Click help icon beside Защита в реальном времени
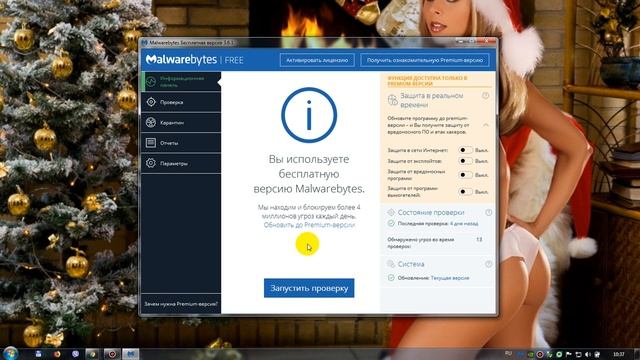 (485, 96)
